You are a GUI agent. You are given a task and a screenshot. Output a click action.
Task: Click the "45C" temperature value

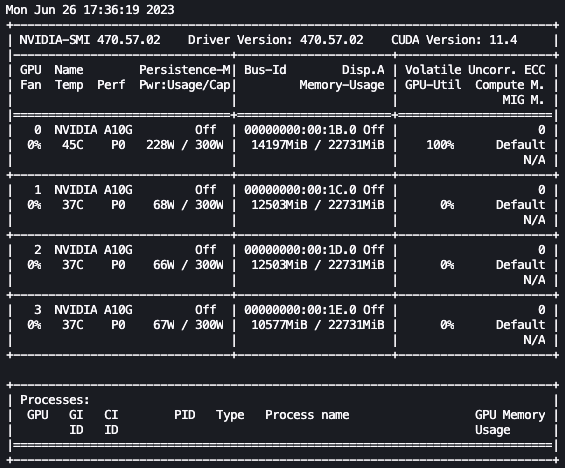pyautogui.click(x=72, y=145)
